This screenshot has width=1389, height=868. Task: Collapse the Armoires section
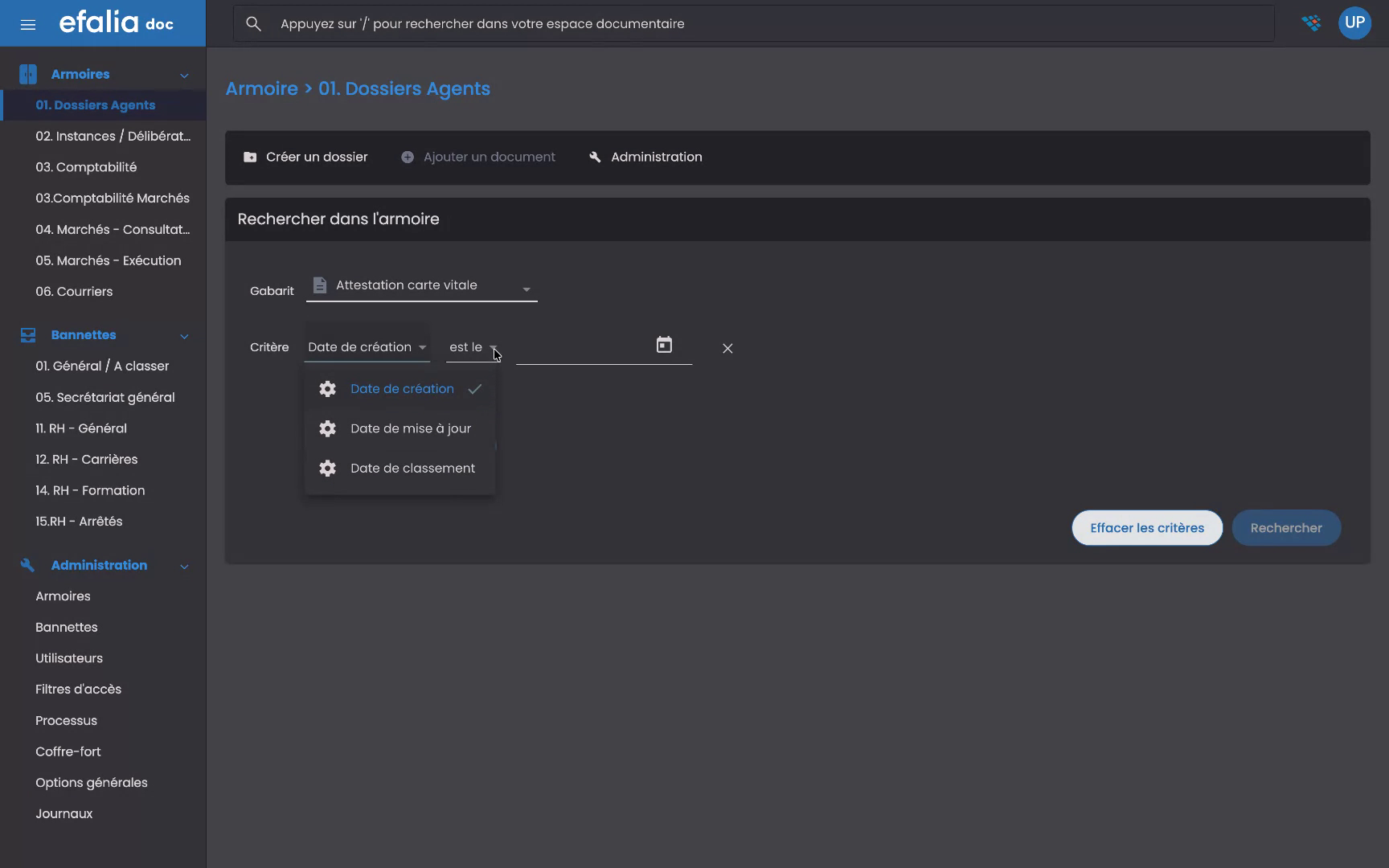(184, 74)
